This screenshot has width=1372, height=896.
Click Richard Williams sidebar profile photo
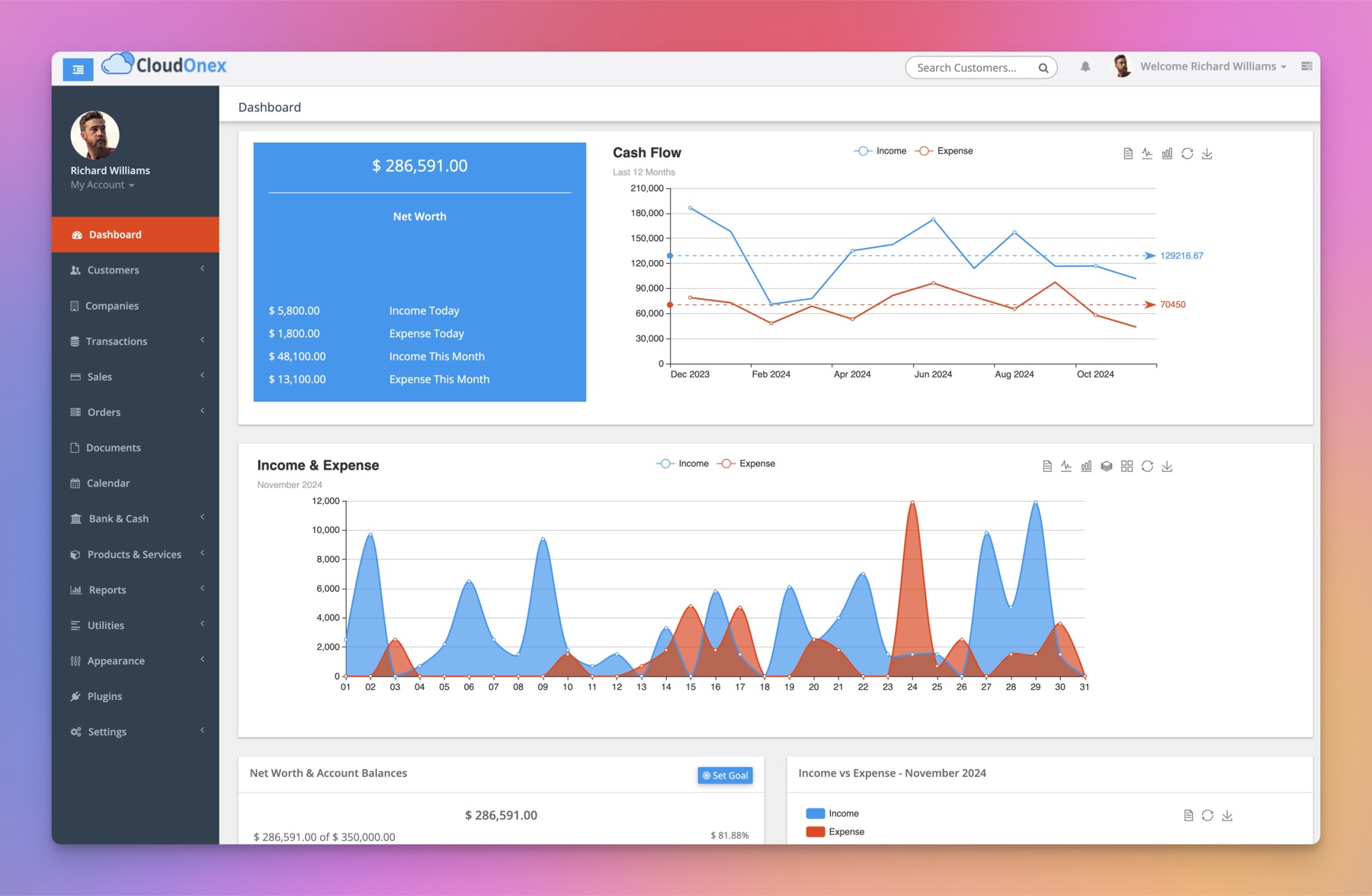coord(95,135)
